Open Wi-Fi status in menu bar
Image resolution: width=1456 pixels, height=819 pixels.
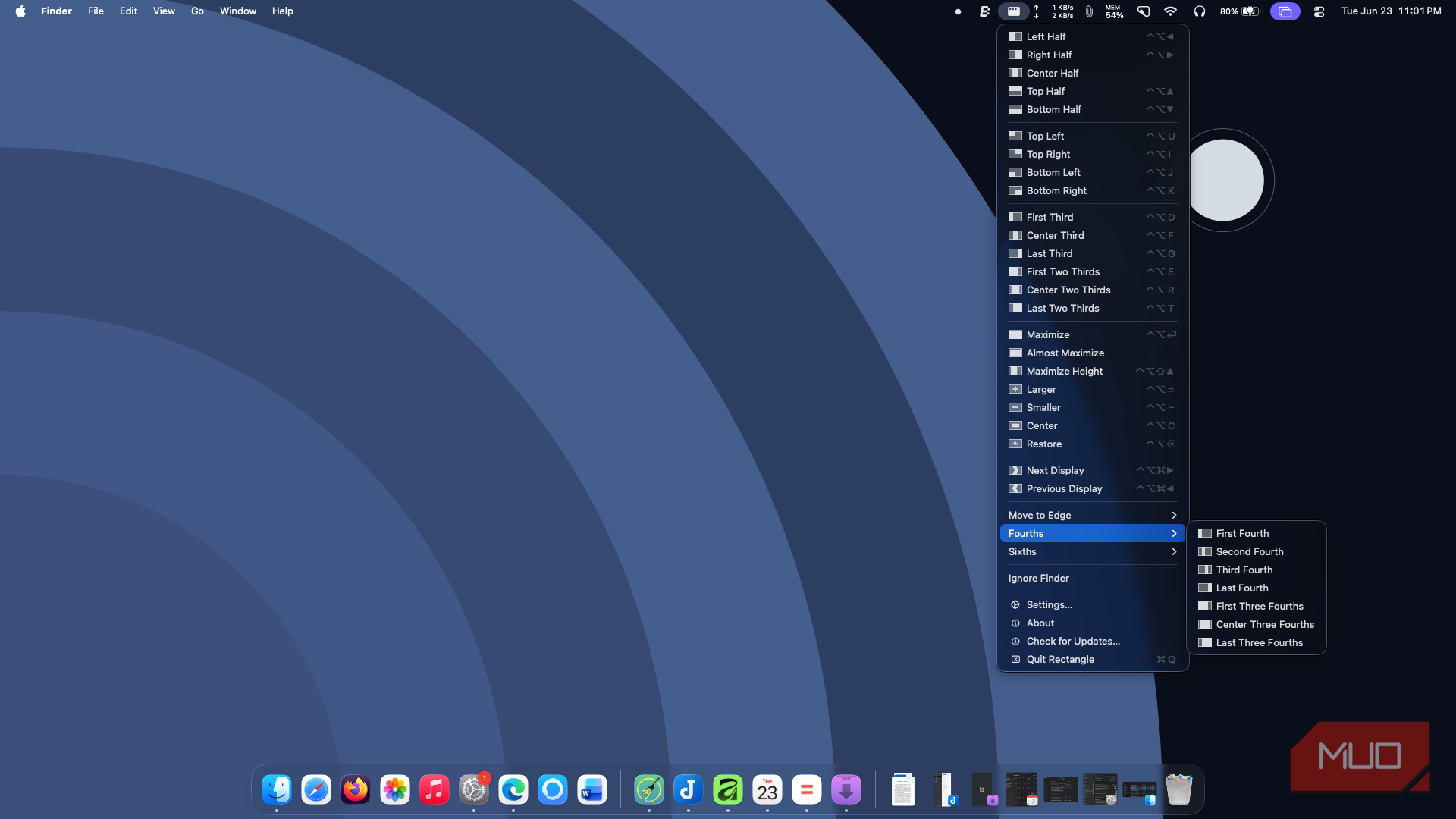pyautogui.click(x=1170, y=11)
